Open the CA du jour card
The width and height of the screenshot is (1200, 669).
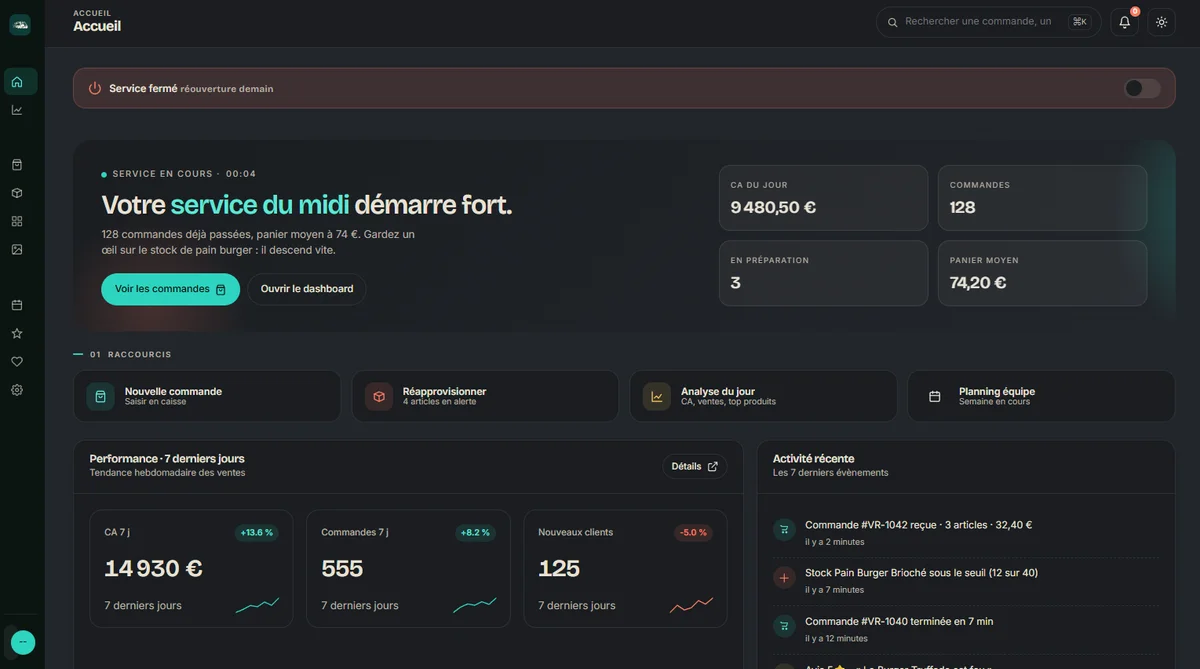(x=823, y=198)
